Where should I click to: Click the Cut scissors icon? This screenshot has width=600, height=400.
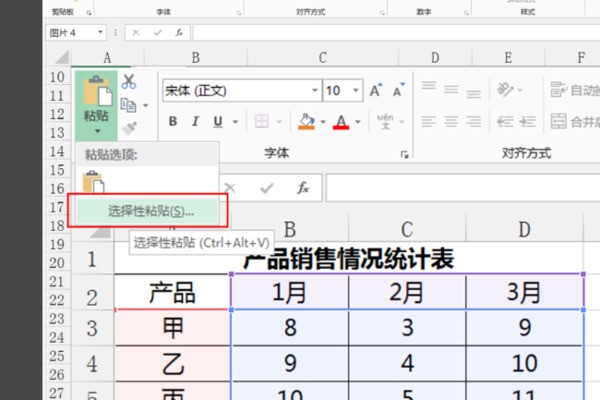[128, 81]
